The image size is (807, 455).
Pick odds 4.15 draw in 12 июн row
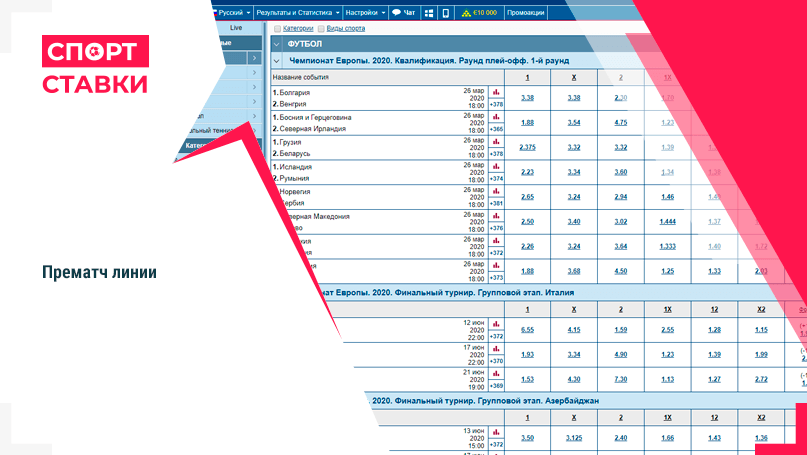574,330
